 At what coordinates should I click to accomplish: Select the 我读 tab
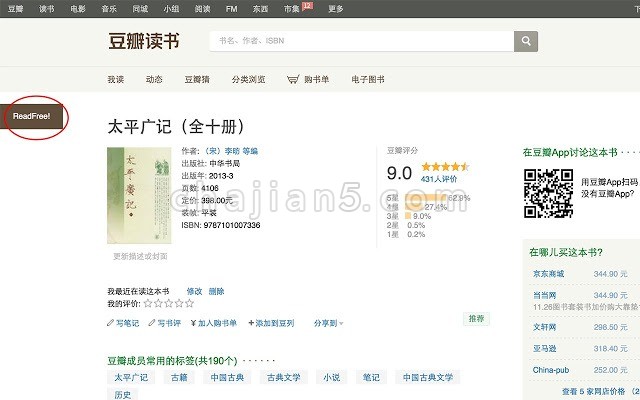(116, 79)
